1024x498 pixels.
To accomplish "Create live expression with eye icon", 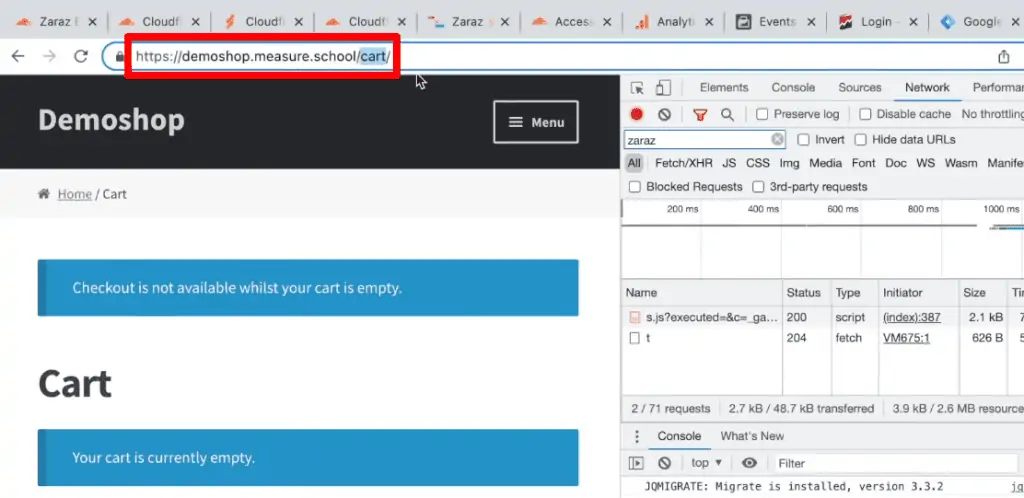I will click(x=749, y=463).
